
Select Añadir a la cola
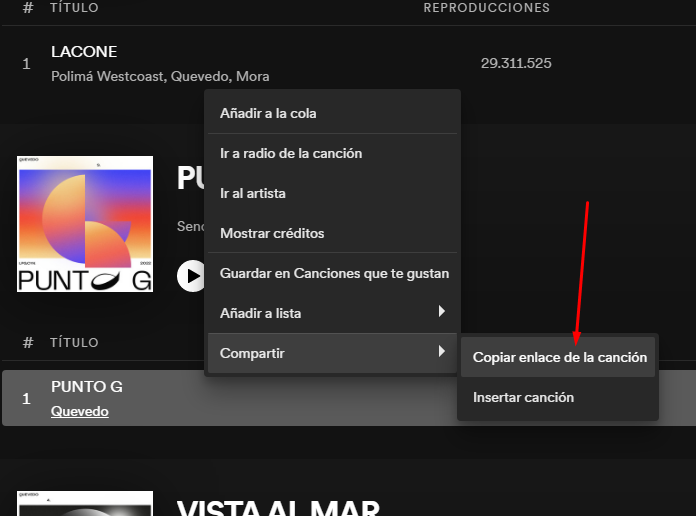pos(268,113)
